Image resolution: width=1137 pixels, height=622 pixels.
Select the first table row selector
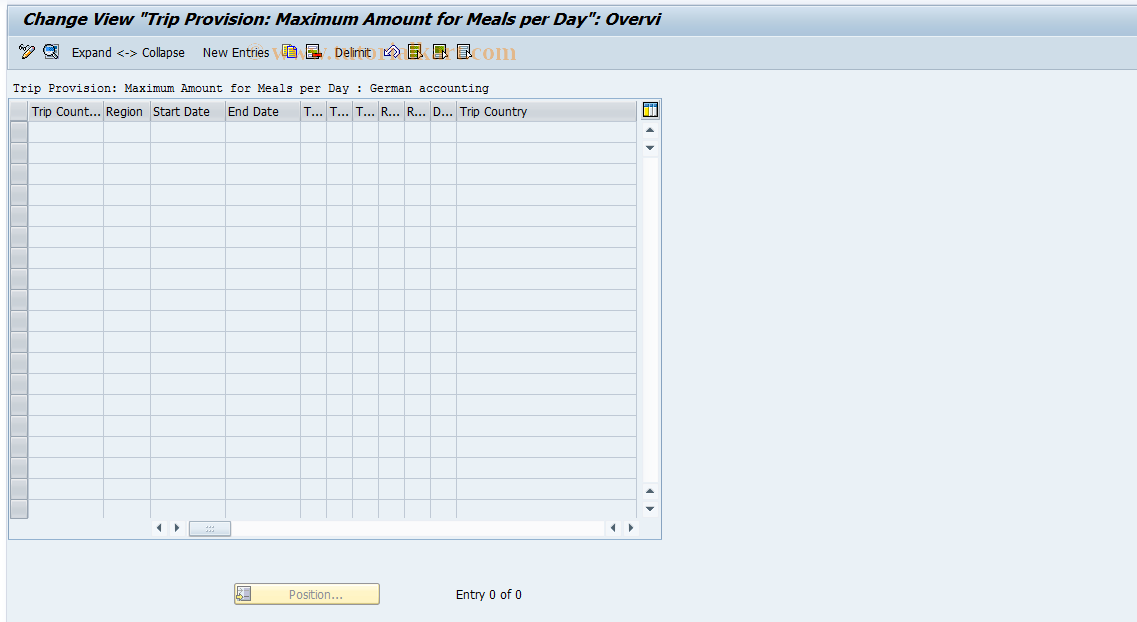coord(19,132)
